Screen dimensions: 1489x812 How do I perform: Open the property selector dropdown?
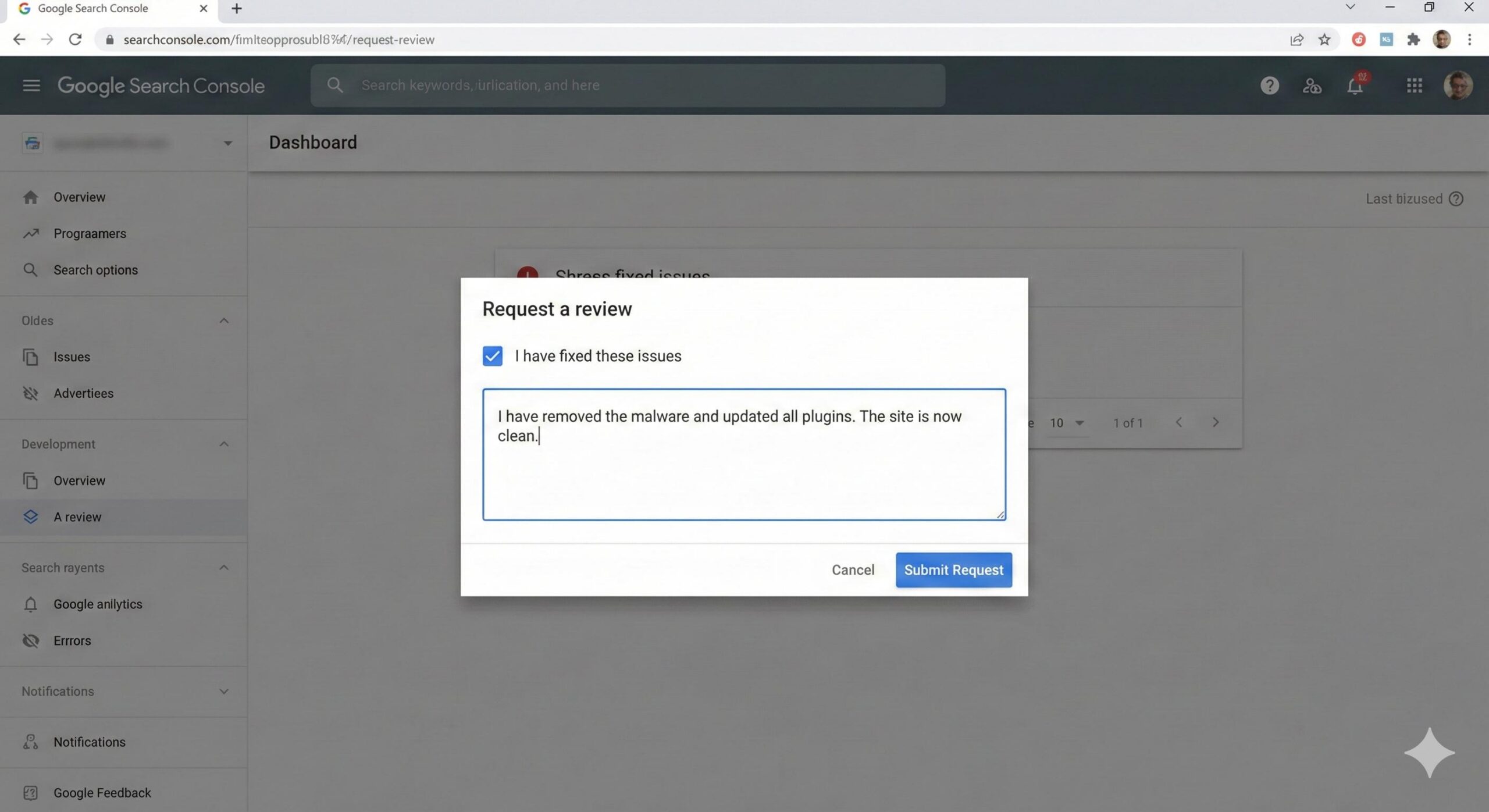coord(227,143)
